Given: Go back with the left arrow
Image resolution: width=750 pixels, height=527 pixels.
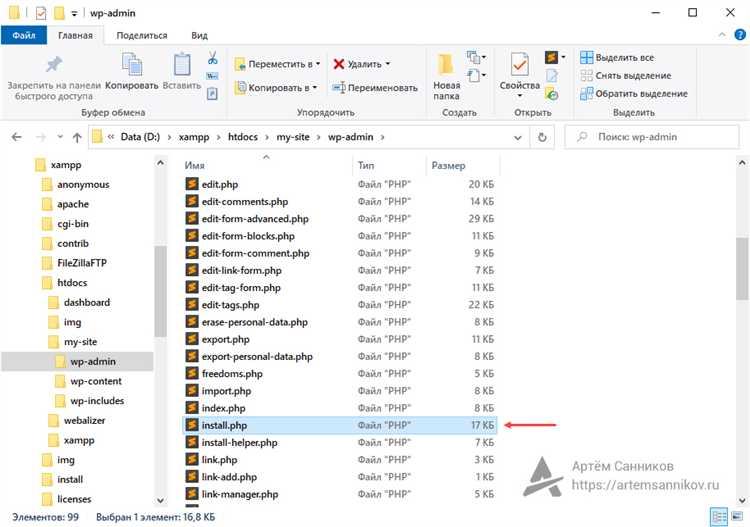Looking at the screenshot, I should click(17, 137).
